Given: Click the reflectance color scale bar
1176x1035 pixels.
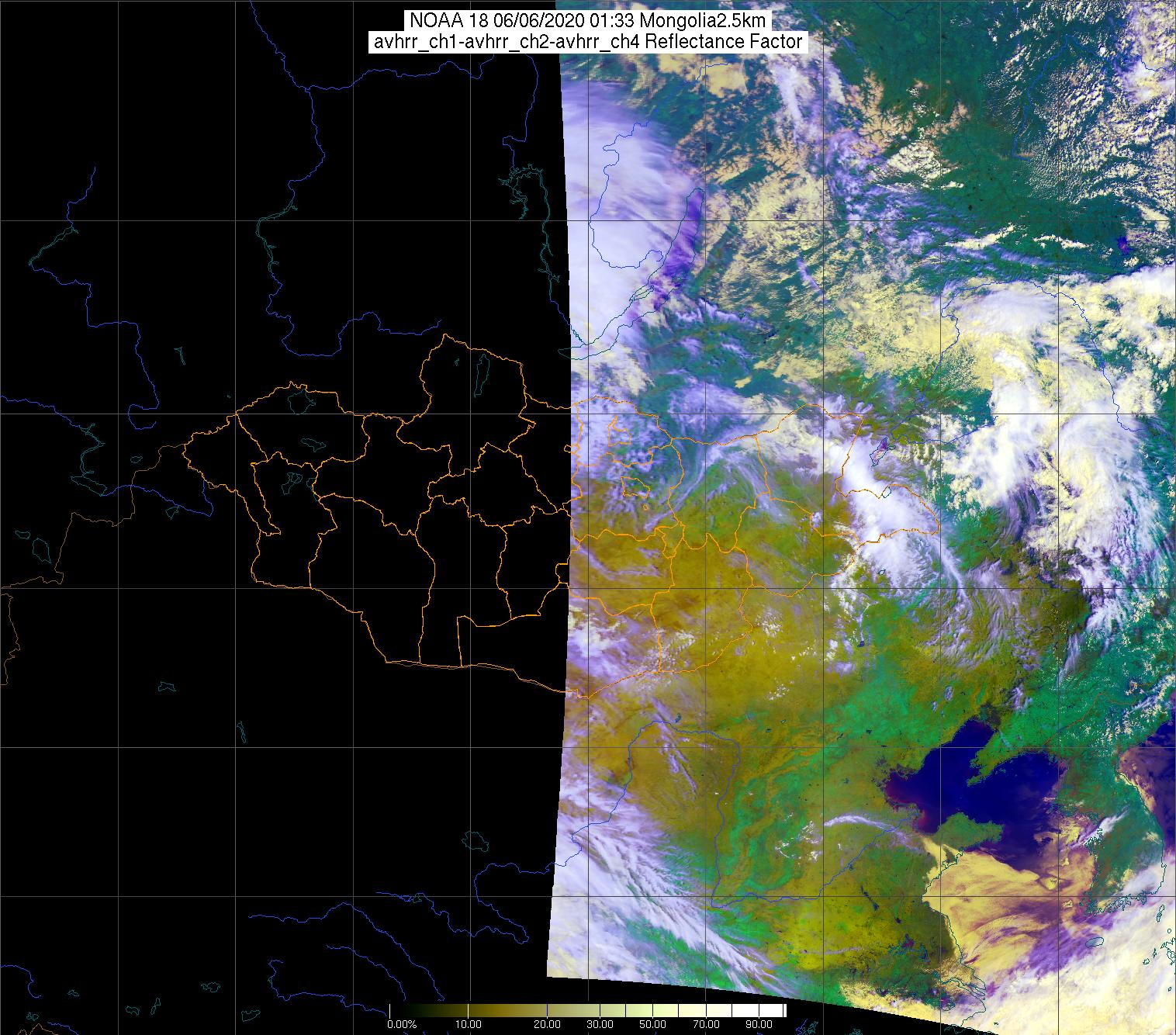Looking at the screenshot, I should [587, 1011].
